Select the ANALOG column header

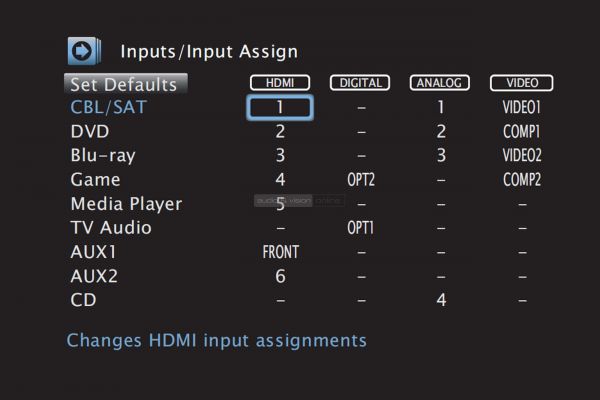coord(441,83)
